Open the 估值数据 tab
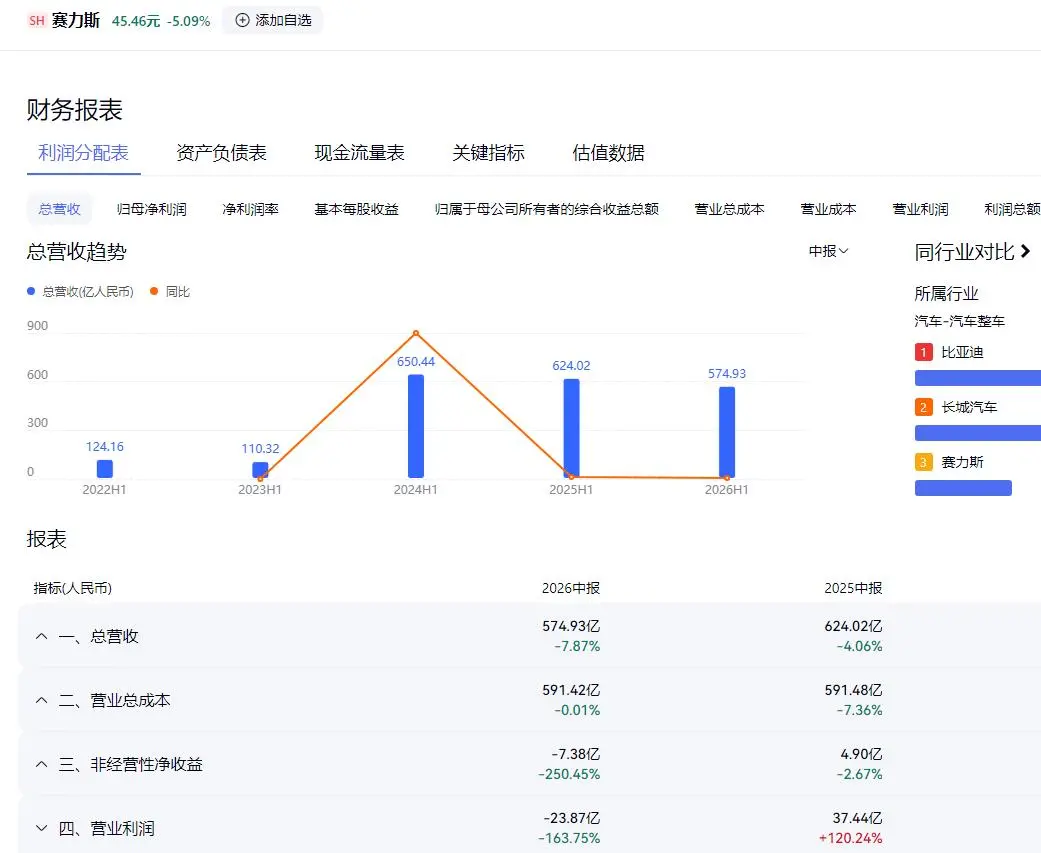 click(608, 153)
